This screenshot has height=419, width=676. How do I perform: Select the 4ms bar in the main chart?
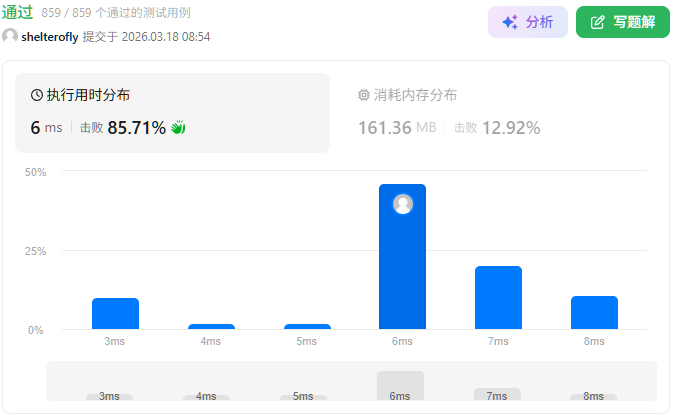[x=211, y=326]
